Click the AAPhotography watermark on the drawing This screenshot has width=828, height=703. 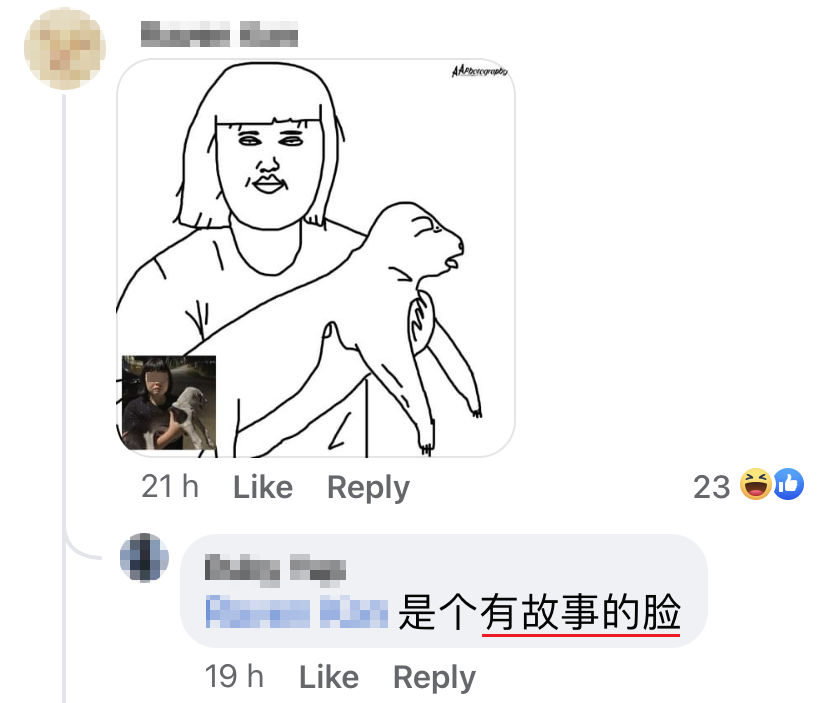tap(479, 71)
